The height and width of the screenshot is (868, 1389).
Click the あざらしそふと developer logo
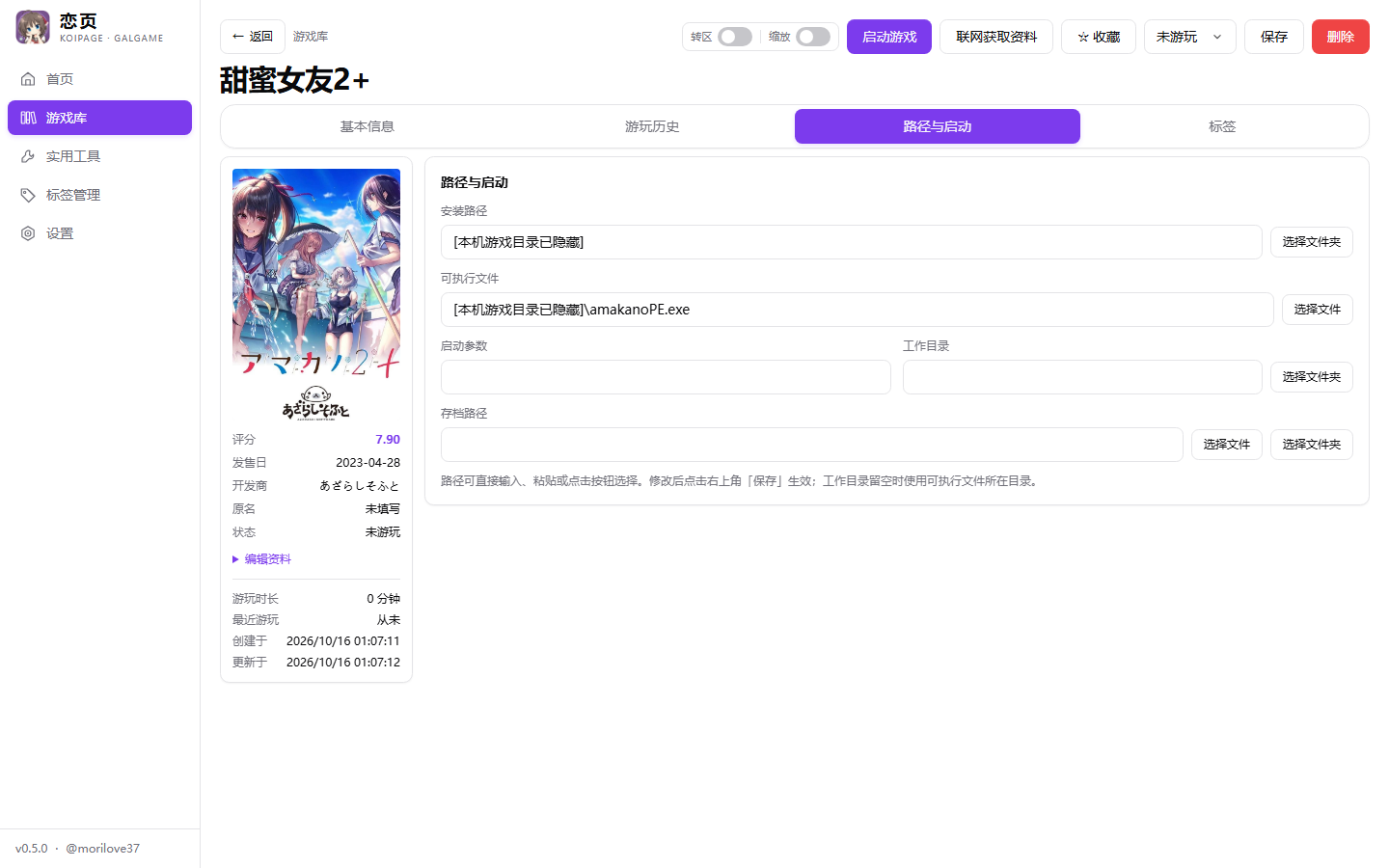click(316, 403)
